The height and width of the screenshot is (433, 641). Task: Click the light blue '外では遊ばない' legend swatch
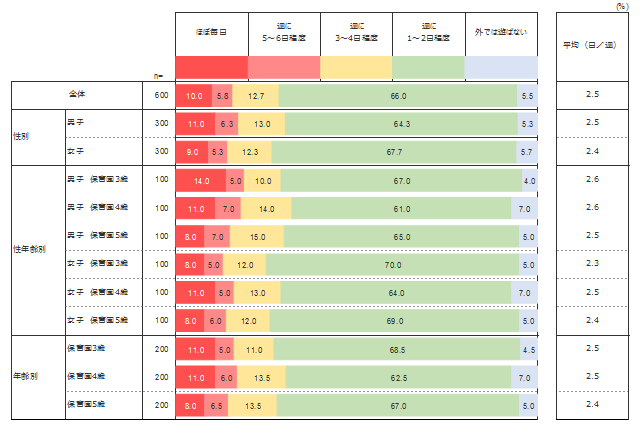pos(501,66)
